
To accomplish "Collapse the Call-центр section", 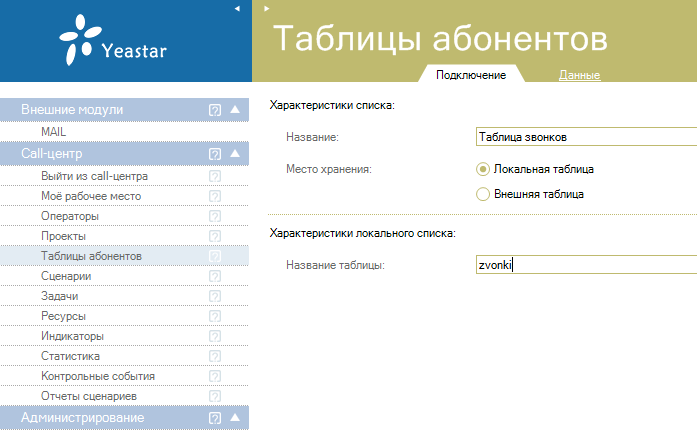I will pos(235,154).
